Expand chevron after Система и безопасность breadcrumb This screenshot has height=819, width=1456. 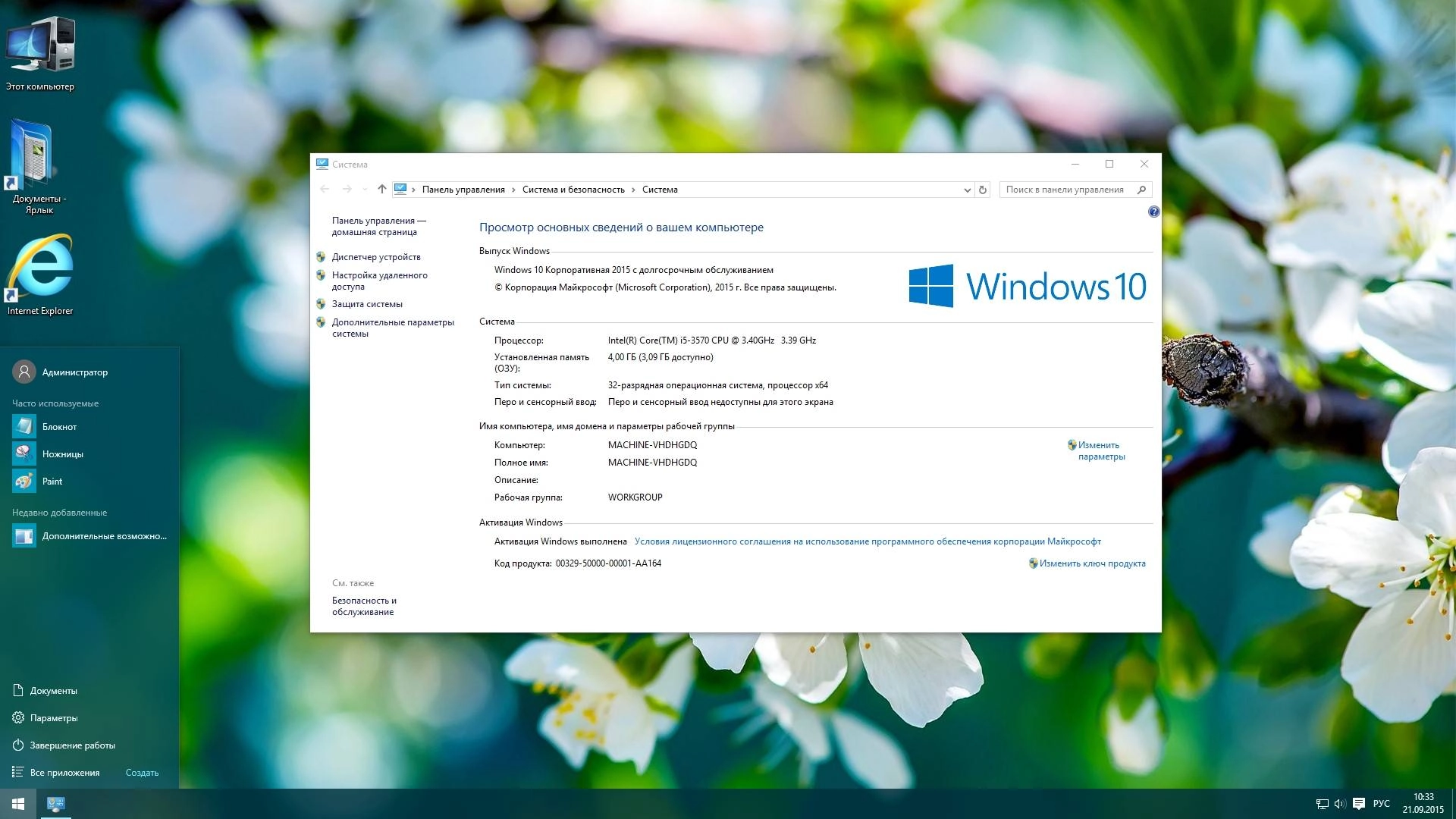(633, 190)
